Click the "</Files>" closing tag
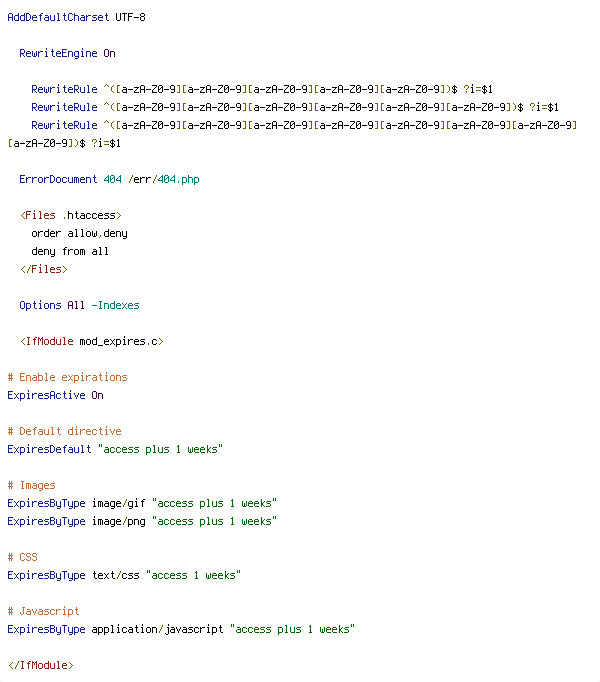 pos(44,270)
